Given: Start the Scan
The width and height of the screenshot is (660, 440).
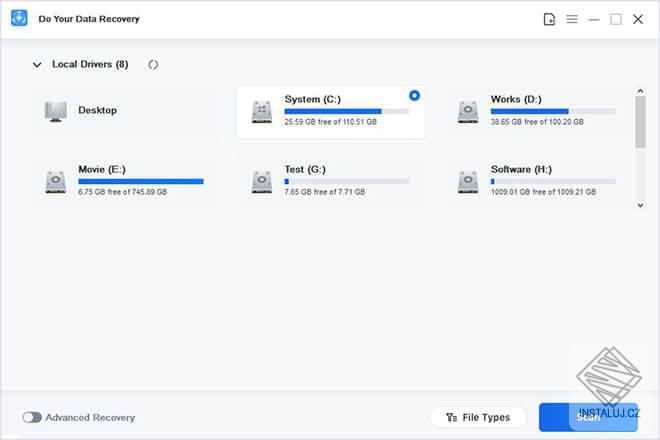Looking at the screenshot, I should (x=588, y=417).
